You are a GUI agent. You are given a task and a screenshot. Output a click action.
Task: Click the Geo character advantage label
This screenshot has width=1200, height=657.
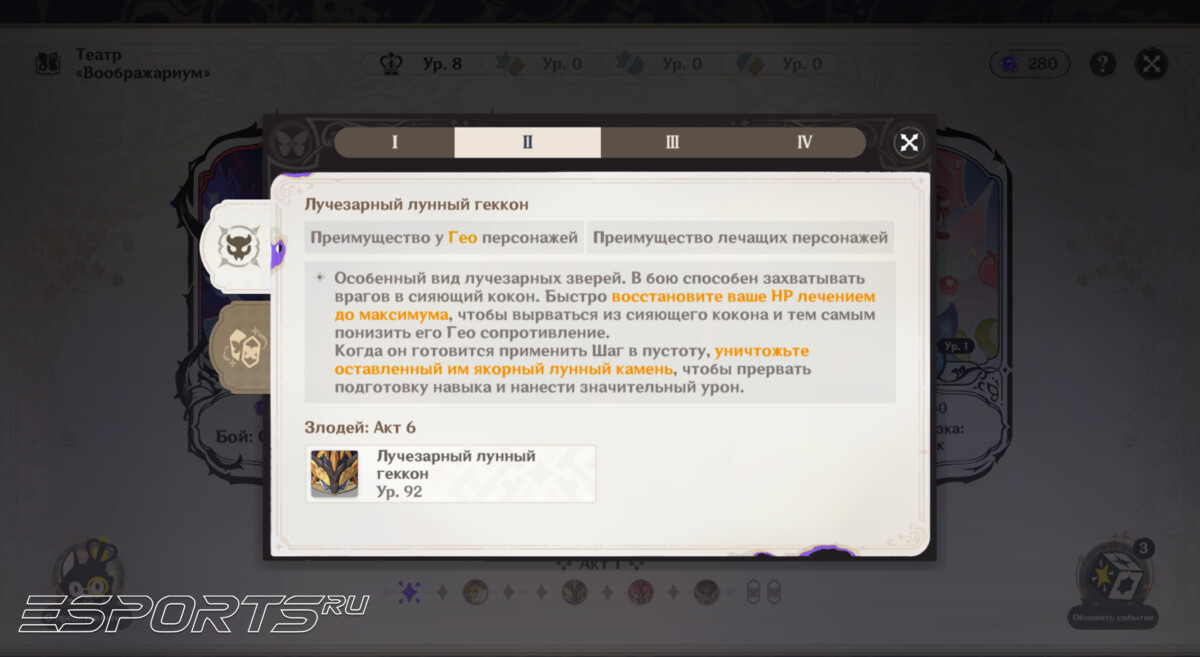coord(444,238)
